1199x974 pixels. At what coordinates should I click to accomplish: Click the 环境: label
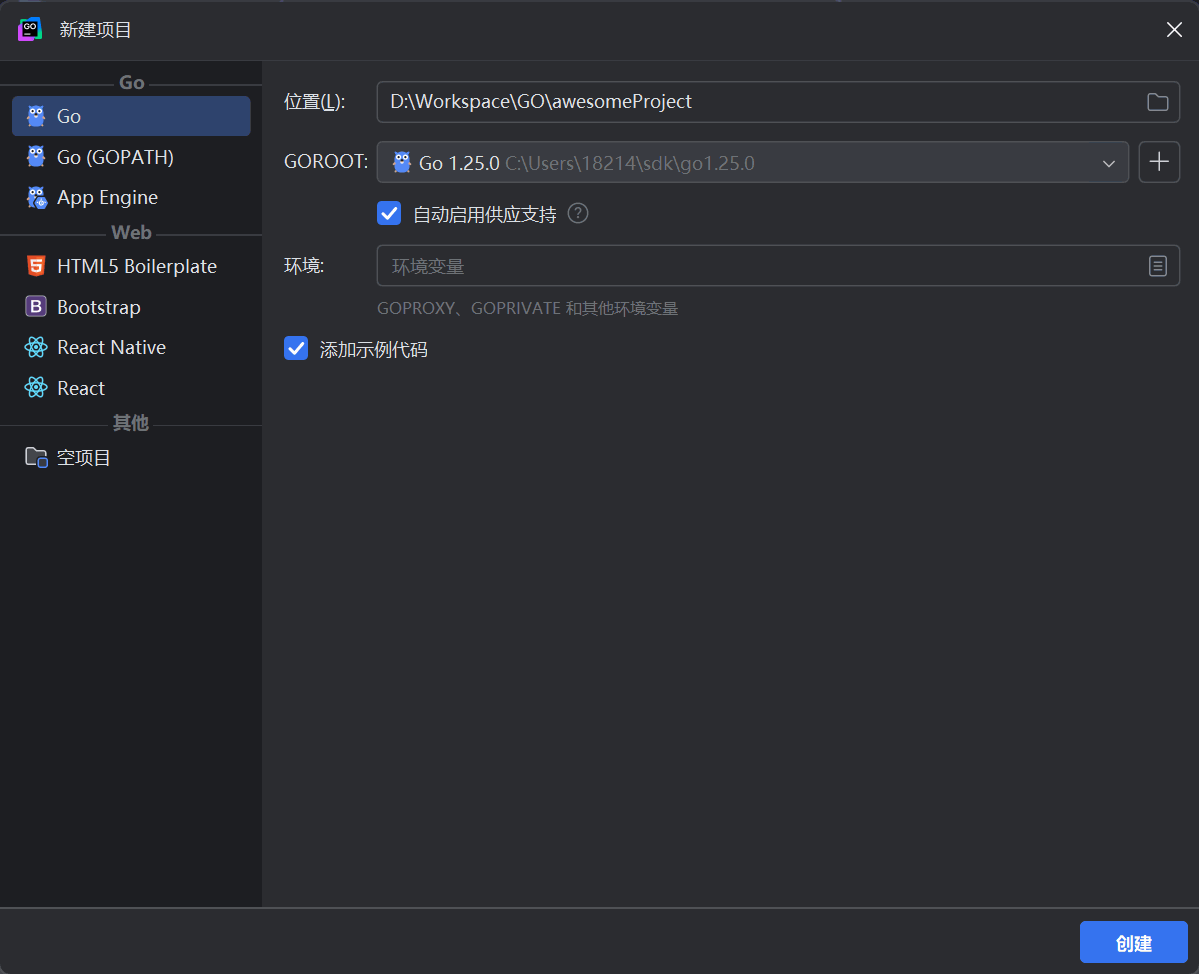pos(304,266)
